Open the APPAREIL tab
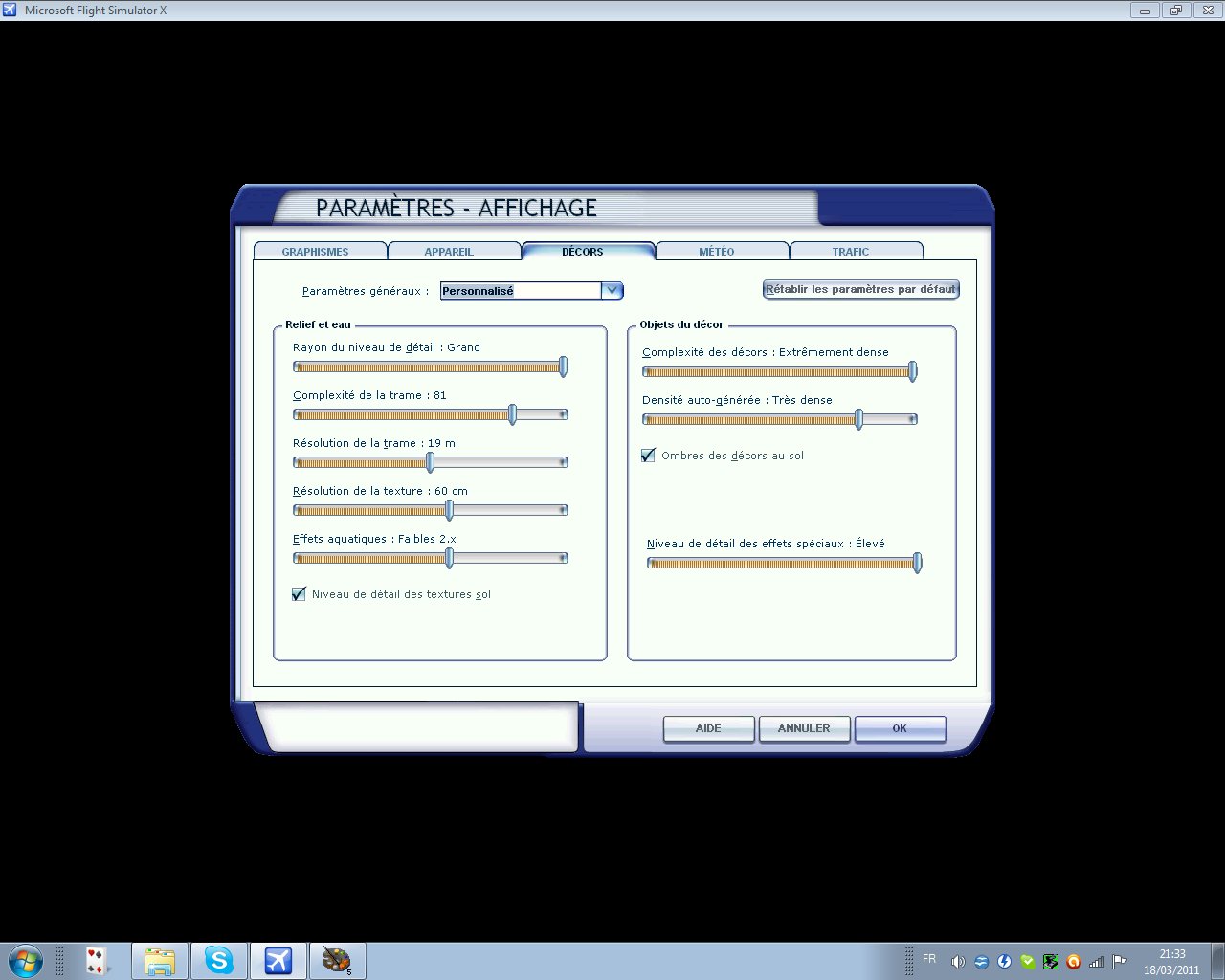The width and height of the screenshot is (1225, 980). (454, 252)
